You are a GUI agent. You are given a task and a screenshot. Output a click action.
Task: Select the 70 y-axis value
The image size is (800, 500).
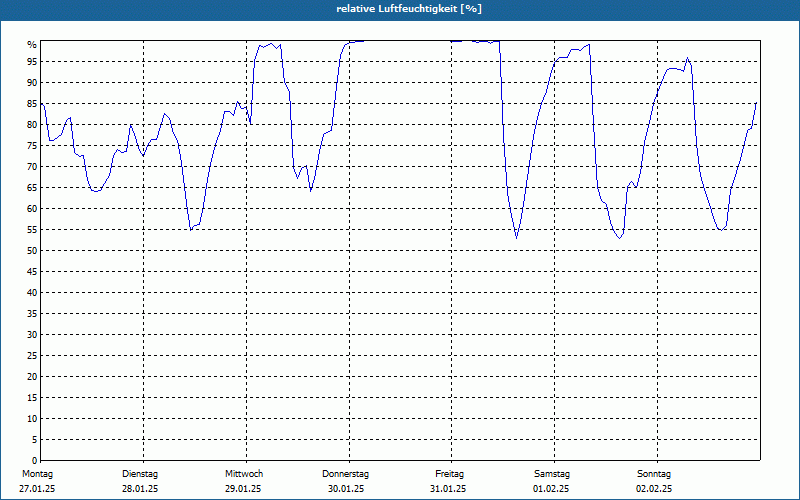tap(32, 167)
